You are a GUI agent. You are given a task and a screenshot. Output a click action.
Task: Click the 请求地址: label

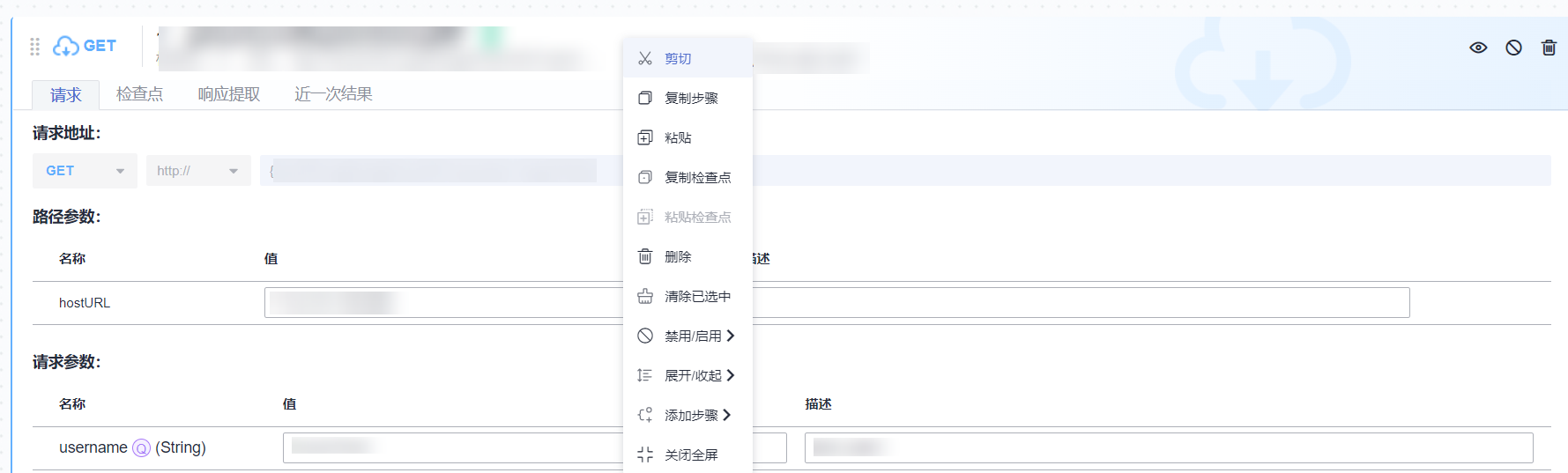click(67, 133)
